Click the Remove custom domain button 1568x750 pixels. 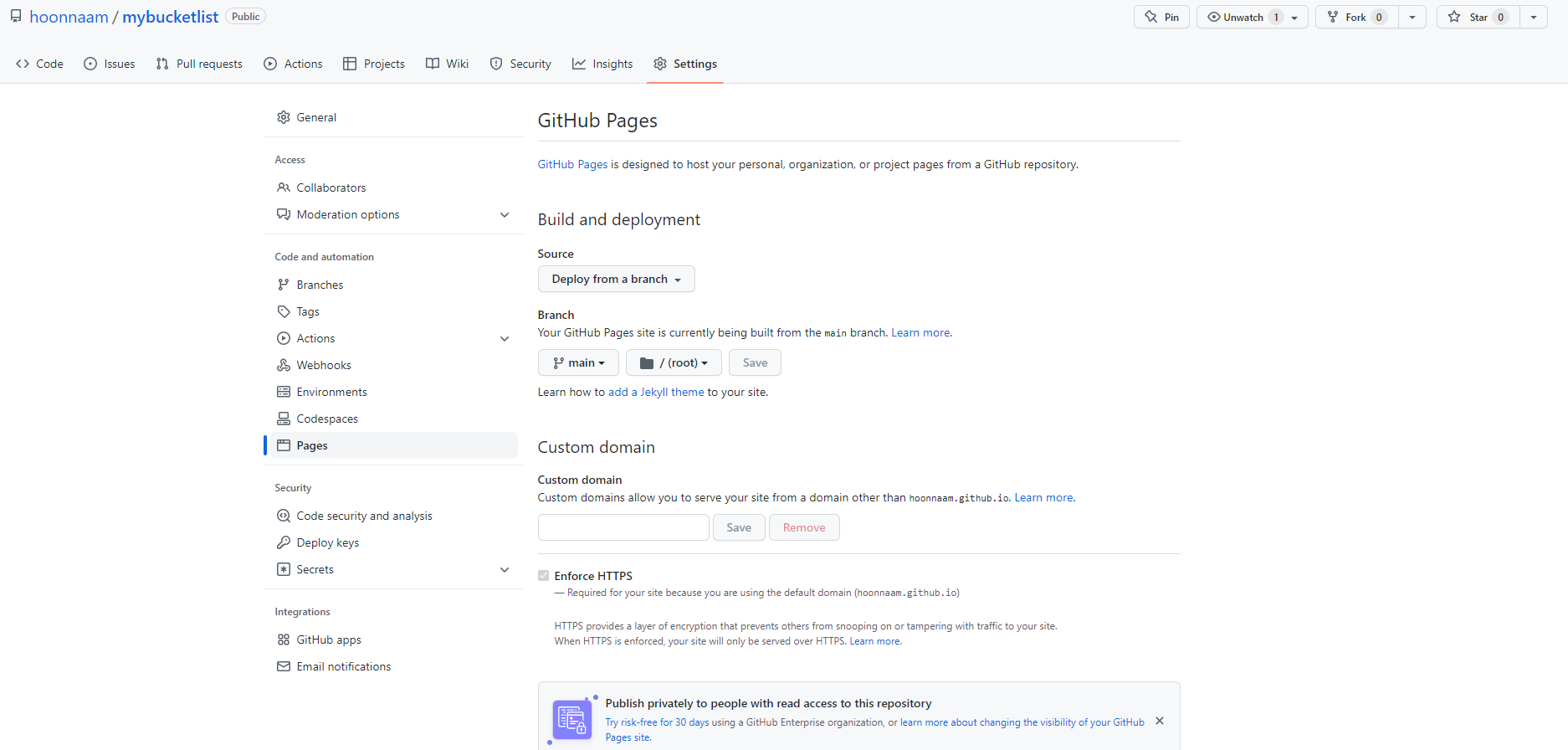pyautogui.click(x=804, y=527)
